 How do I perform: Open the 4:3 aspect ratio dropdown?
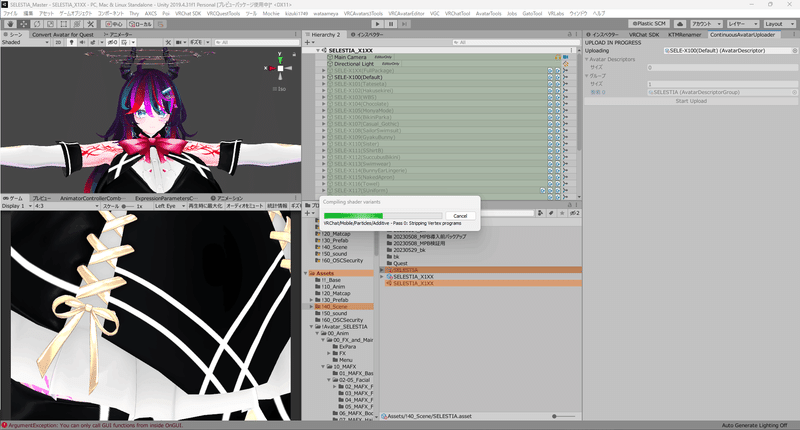click(x=66, y=206)
